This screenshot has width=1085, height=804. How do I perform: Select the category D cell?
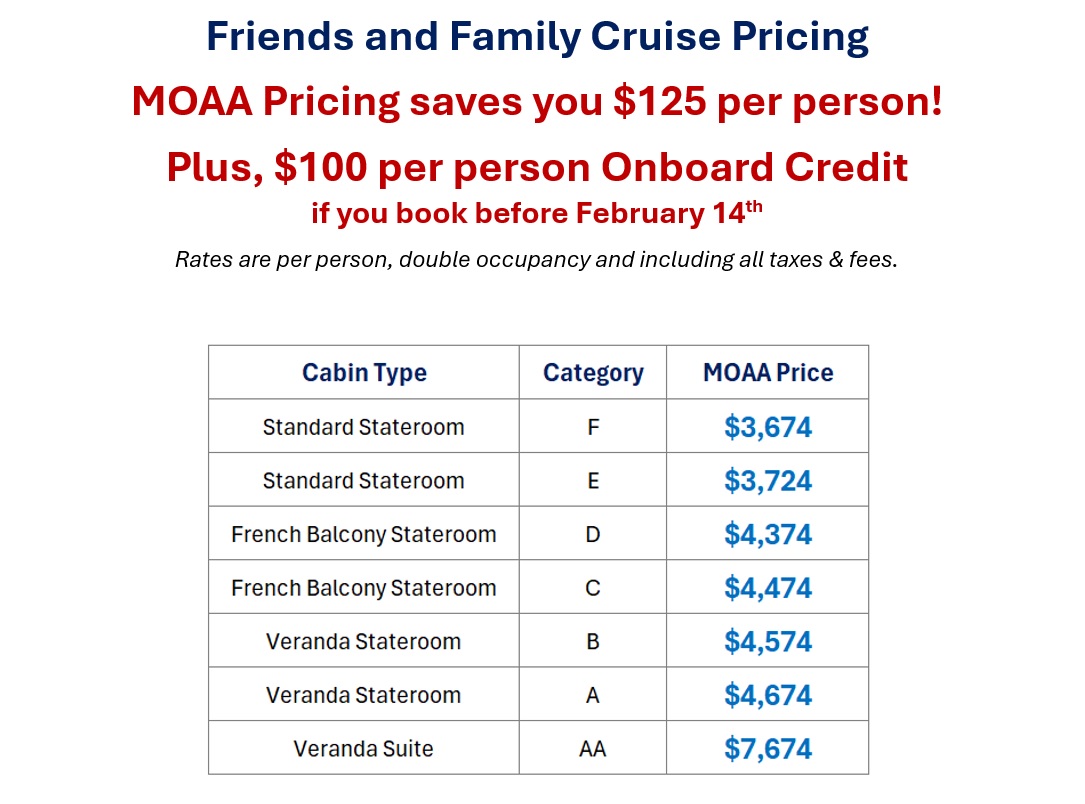click(593, 534)
